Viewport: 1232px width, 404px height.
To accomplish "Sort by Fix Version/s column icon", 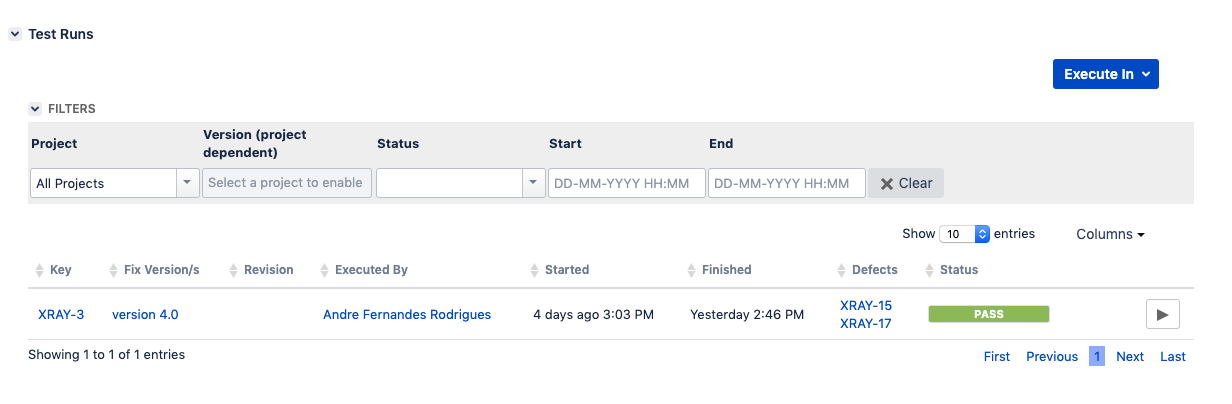I will point(114,270).
